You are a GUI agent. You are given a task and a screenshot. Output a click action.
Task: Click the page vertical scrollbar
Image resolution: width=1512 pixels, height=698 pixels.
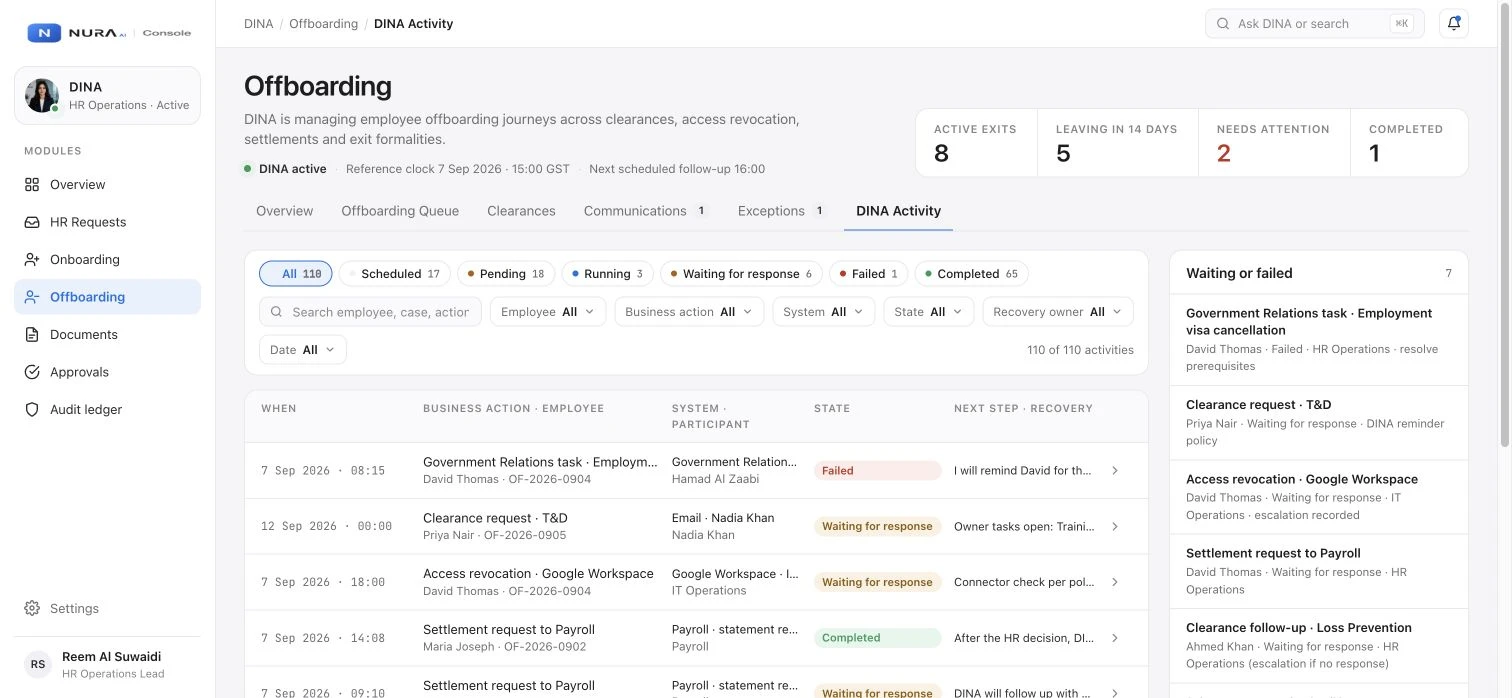[1505, 225]
